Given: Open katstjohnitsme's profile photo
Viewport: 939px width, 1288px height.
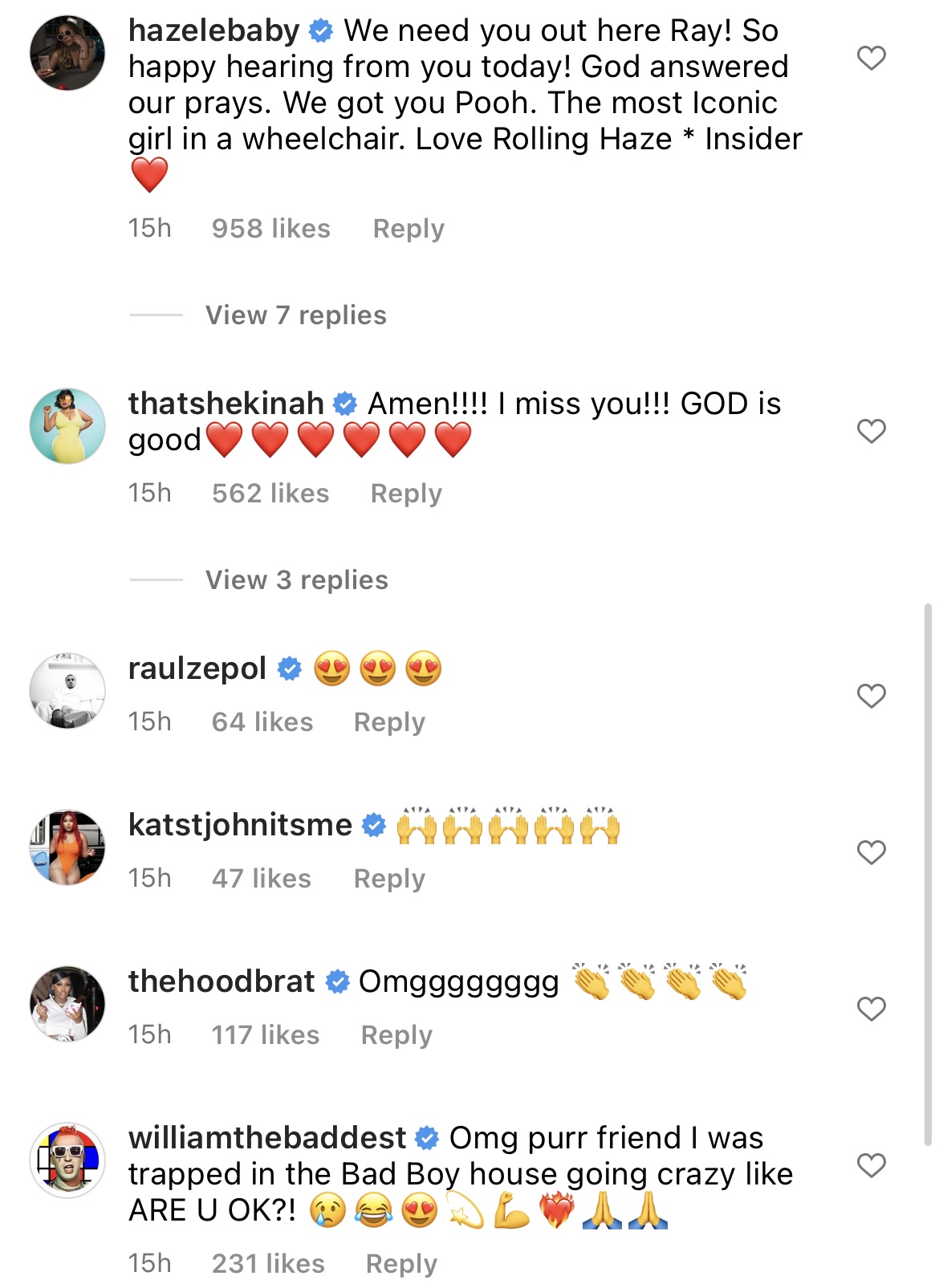Looking at the screenshot, I should click(x=67, y=847).
